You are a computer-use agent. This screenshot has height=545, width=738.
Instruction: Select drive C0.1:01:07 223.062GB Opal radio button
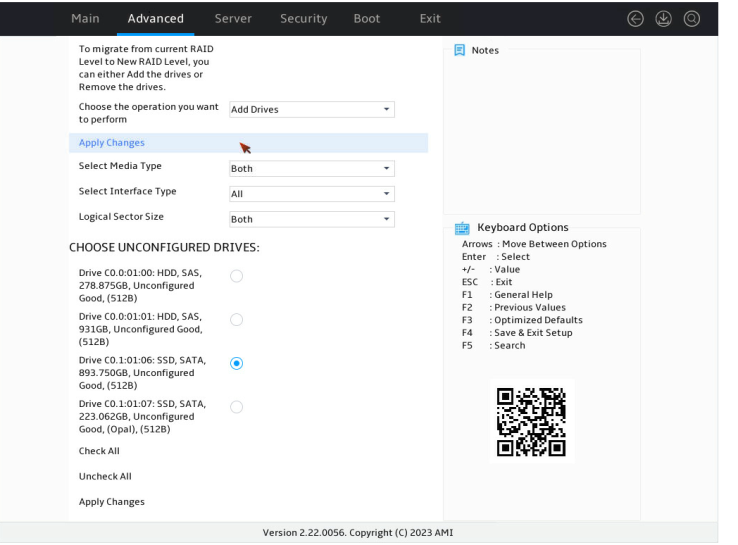click(x=236, y=407)
